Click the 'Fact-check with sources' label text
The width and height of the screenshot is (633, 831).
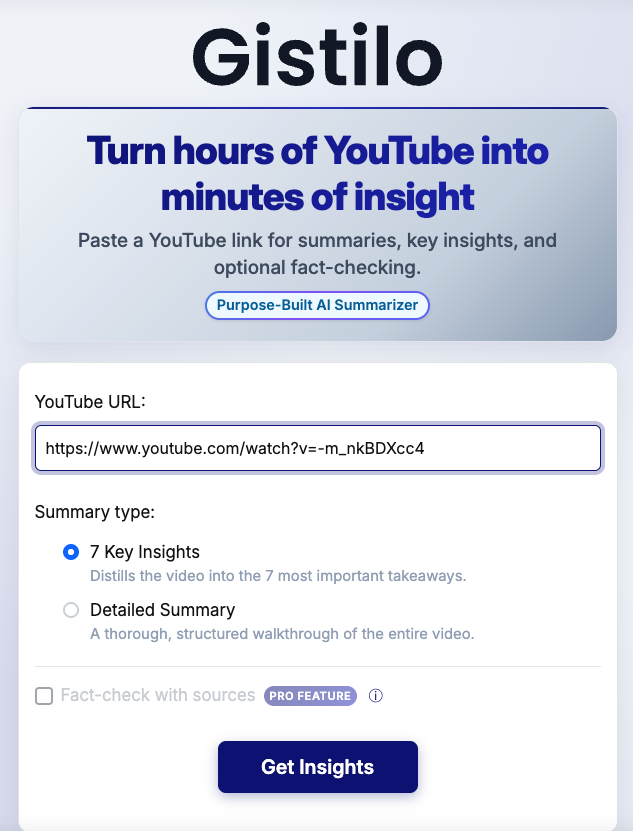click(158, 696)
